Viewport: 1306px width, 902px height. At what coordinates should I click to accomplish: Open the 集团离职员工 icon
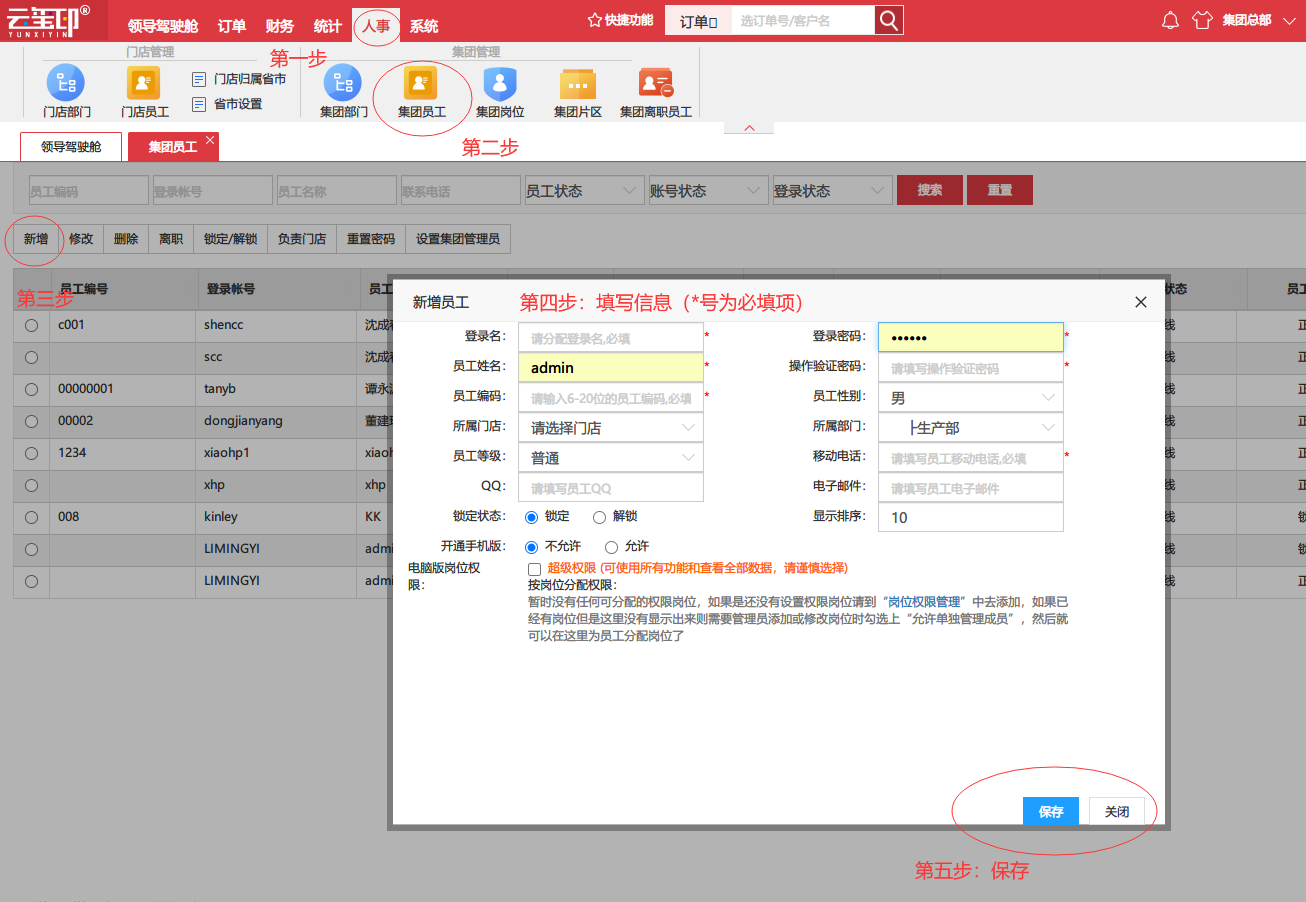point(656,83)
